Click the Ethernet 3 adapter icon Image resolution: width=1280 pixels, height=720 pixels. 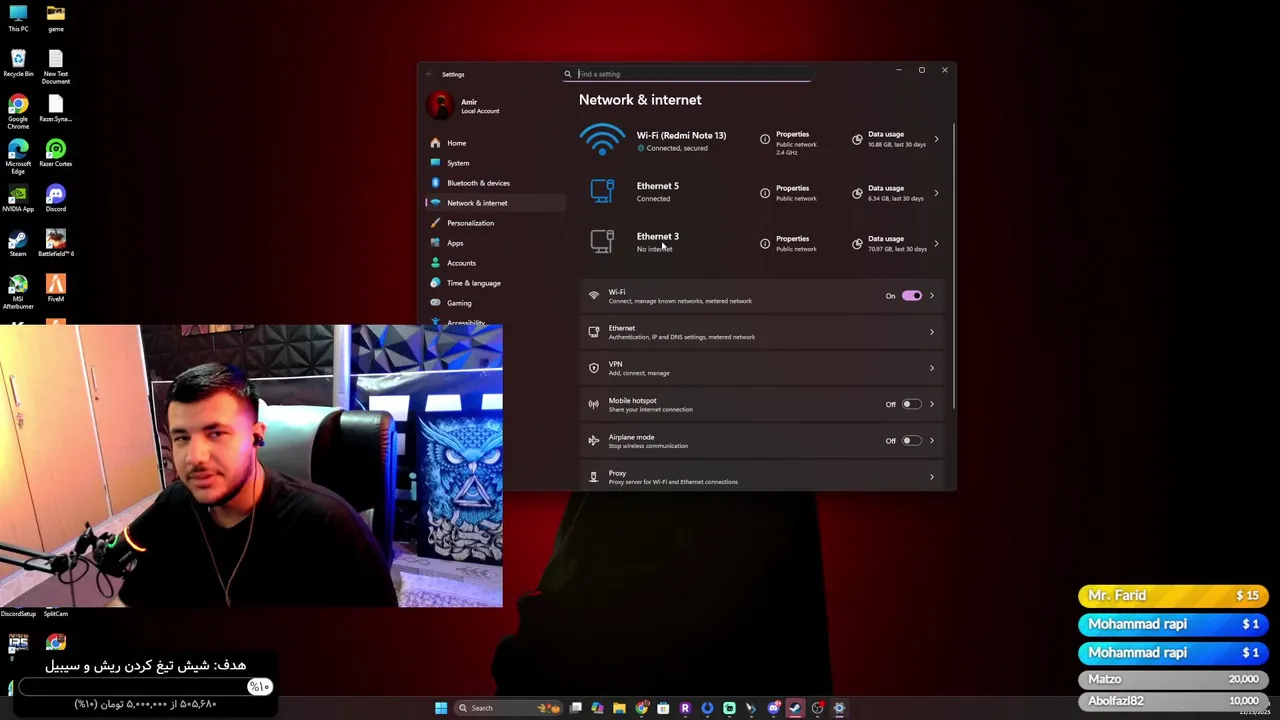[602, 241]
